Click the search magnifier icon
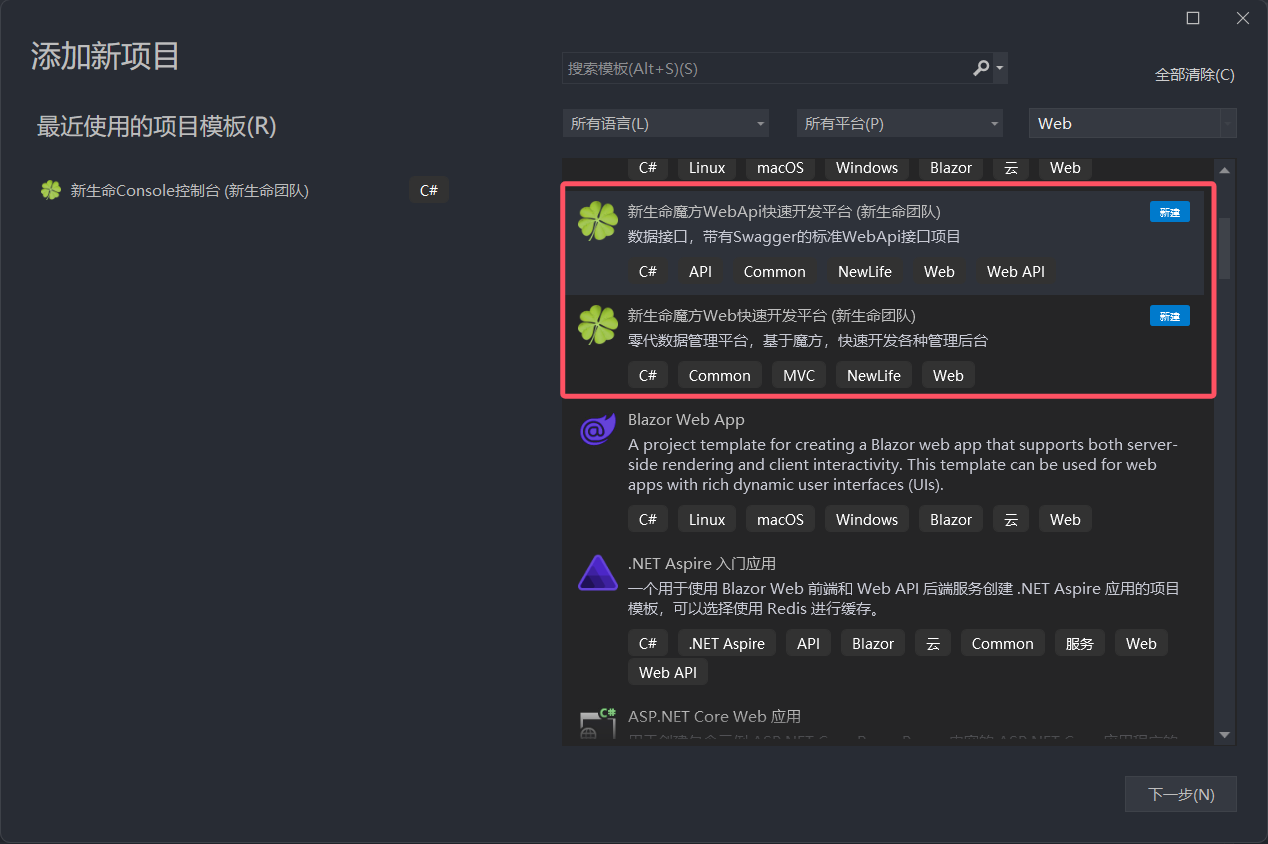This screenshot has height=844, width=1268. (981, 68)
